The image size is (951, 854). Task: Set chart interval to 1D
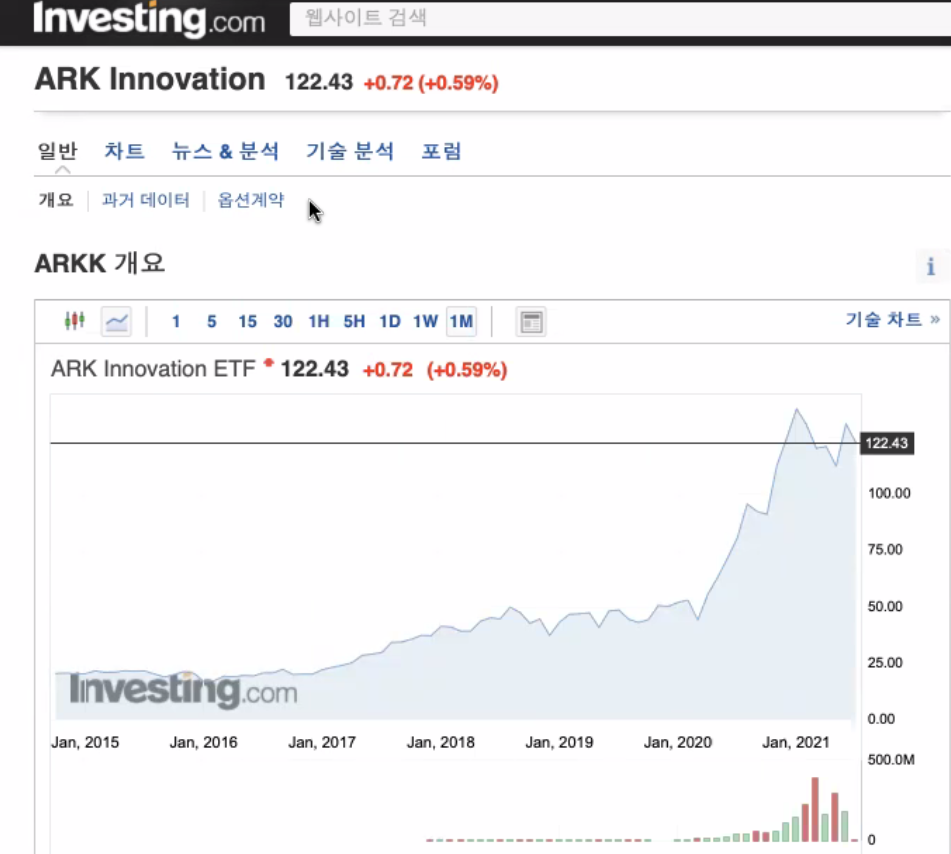point(390,321)
